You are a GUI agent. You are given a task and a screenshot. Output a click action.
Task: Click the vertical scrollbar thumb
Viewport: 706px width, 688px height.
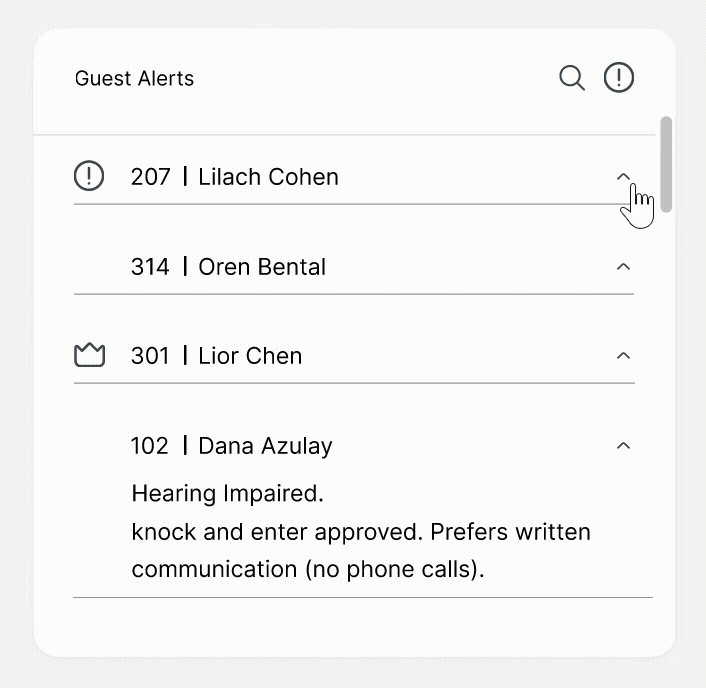(666, 164)
